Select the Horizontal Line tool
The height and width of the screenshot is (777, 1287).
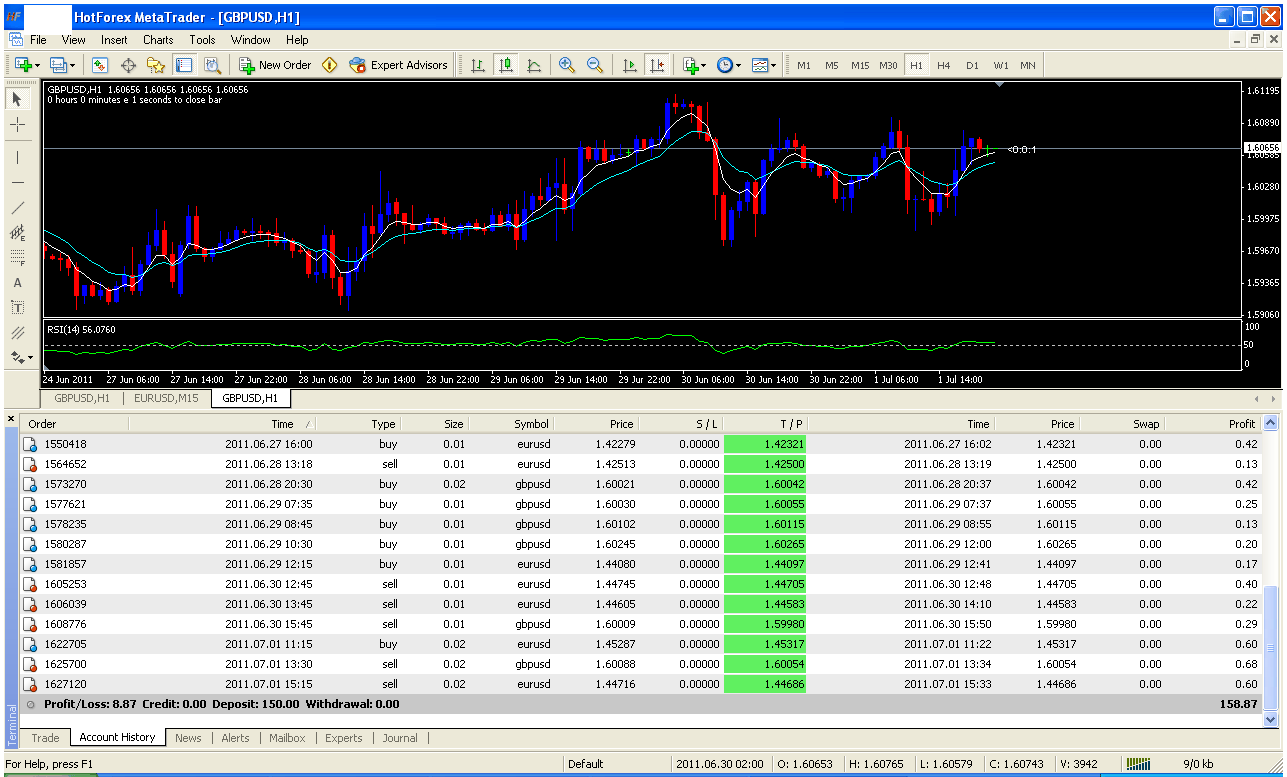point(18,183)
